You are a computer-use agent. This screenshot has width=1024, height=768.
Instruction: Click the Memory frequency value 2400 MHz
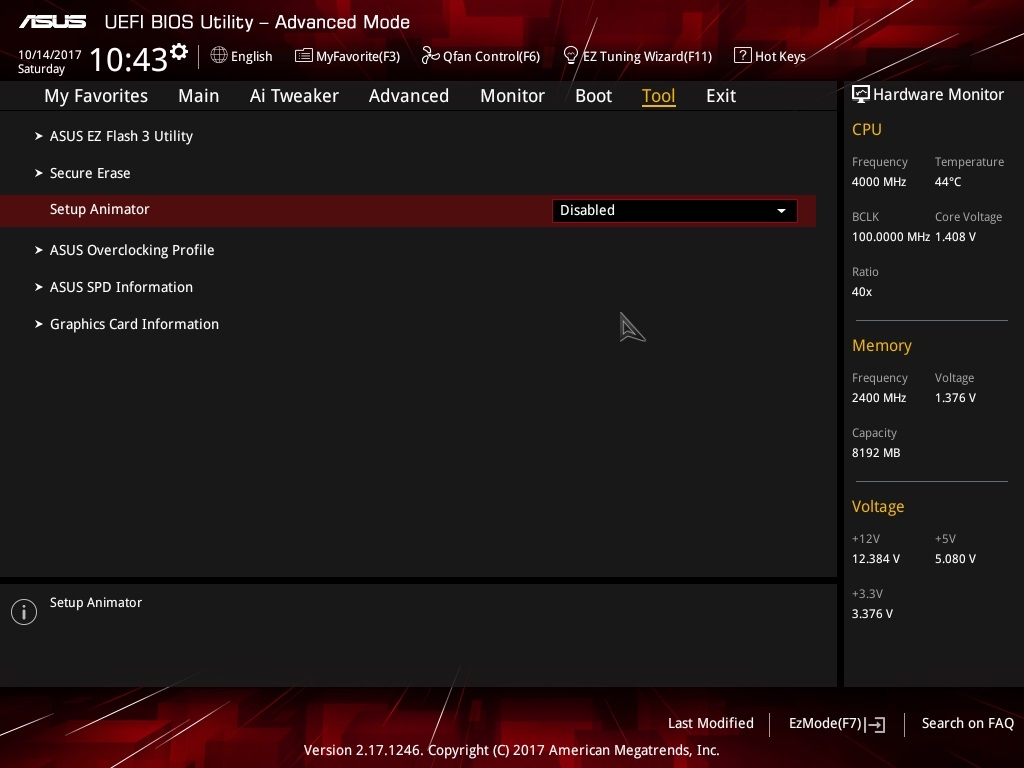[x=879, y=398]
